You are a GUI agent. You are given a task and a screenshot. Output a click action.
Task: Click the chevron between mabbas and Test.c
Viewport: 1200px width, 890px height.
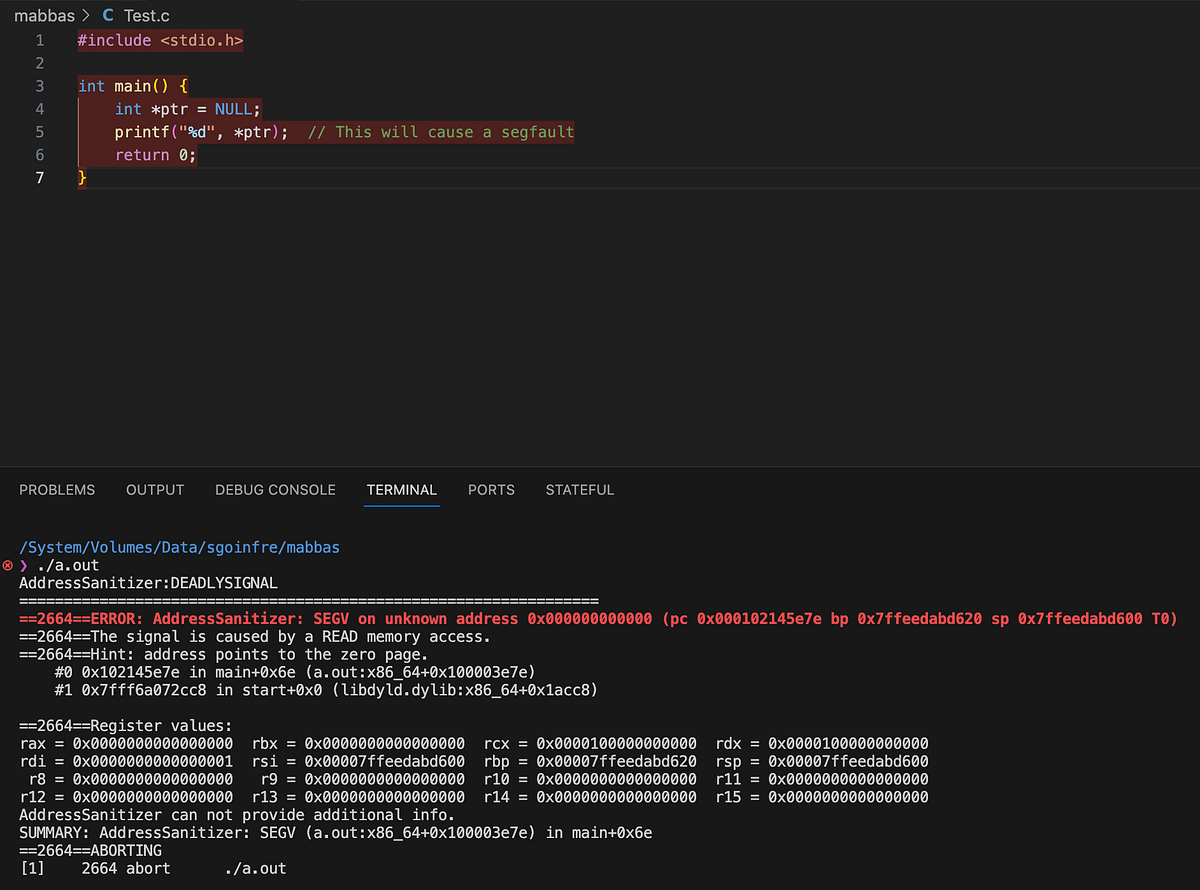83,15
